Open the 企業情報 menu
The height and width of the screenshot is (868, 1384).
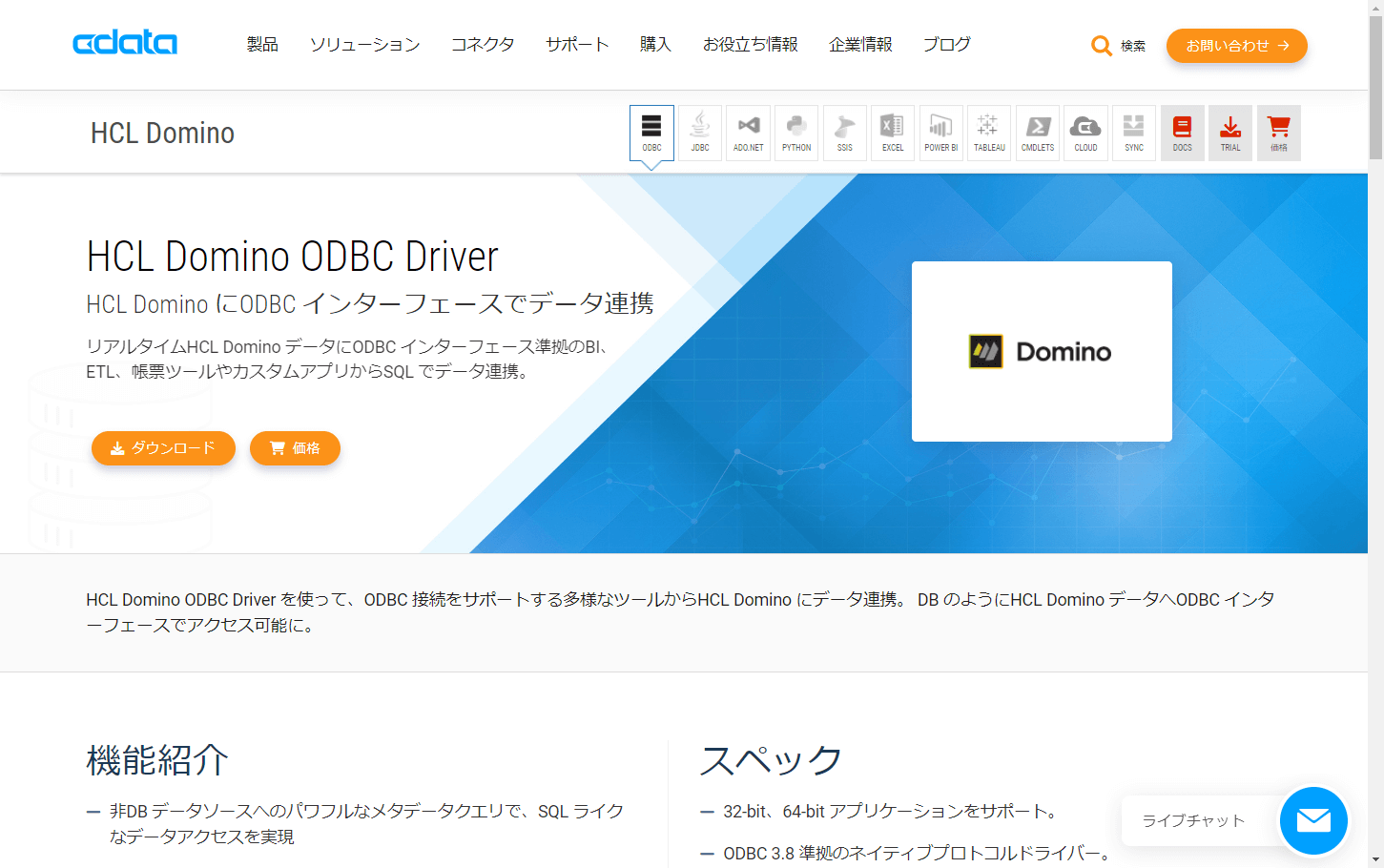click(x=860, y=44)
